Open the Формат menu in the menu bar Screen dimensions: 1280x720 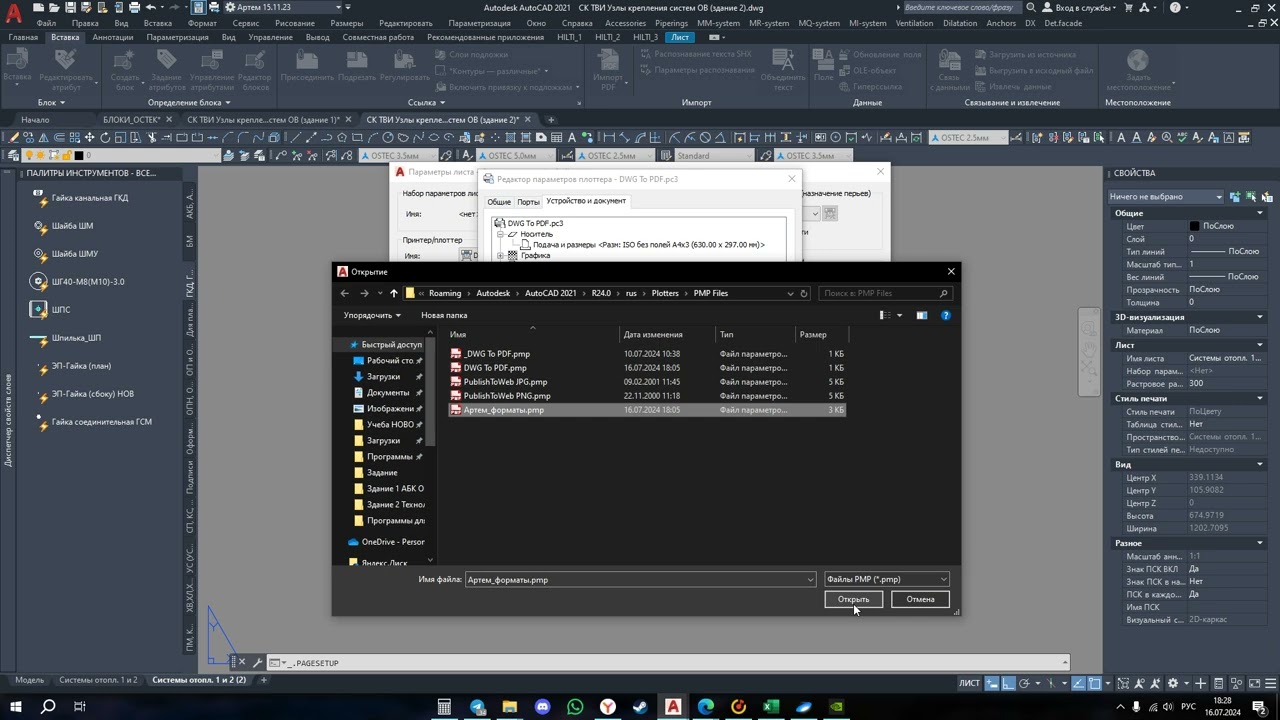pyautogui.click(x=202, y=22)
